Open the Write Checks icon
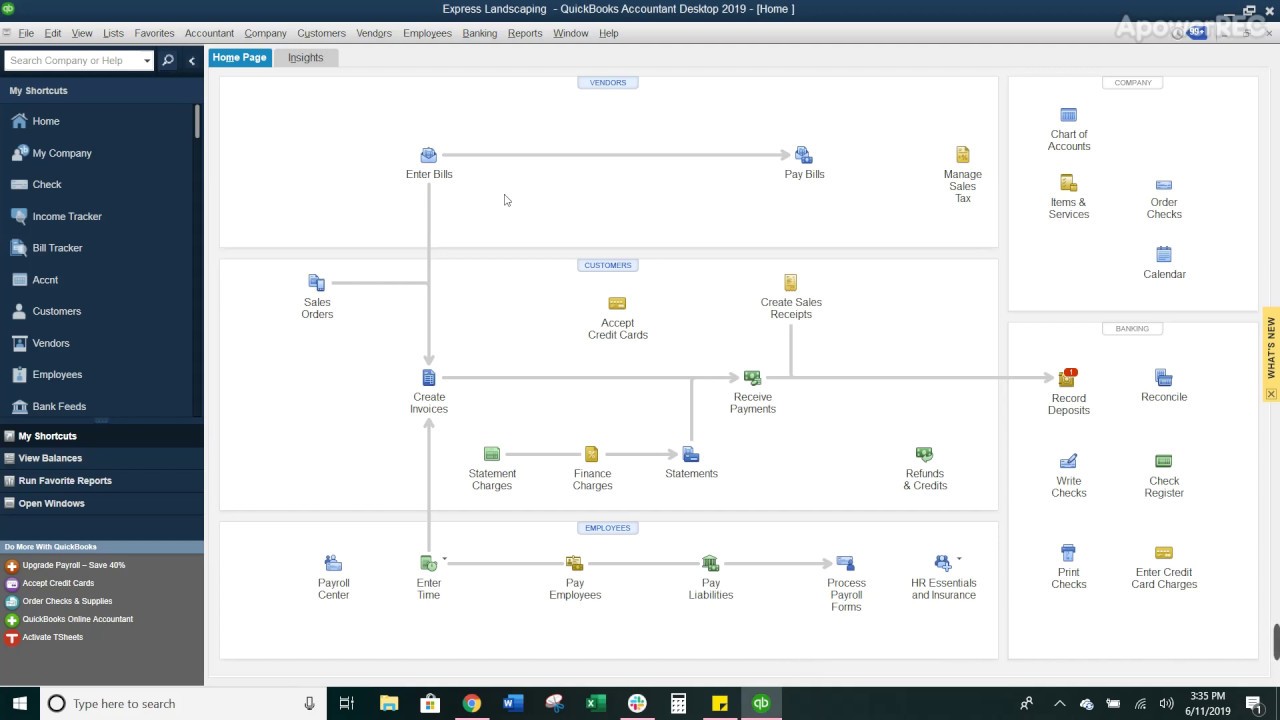Screen dimensions: 1280x720 click(x=1068, y=462)
